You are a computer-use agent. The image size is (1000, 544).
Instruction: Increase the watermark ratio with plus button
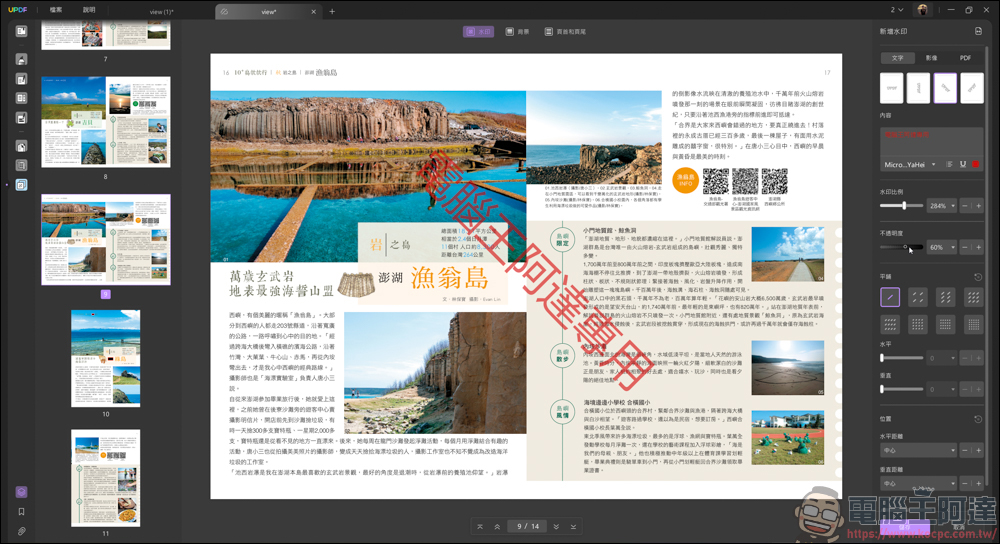pyautogui.click(x=978, y=206)
